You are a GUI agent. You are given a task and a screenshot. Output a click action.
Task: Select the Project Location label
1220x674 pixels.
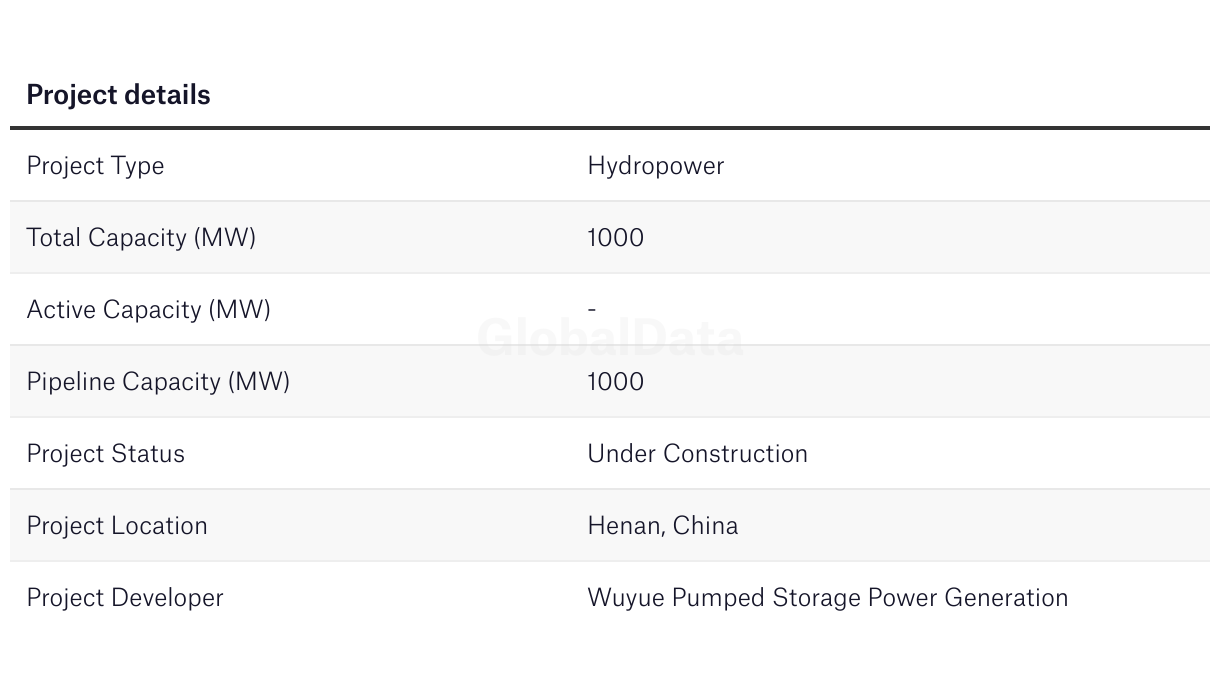tap(117, 526)
